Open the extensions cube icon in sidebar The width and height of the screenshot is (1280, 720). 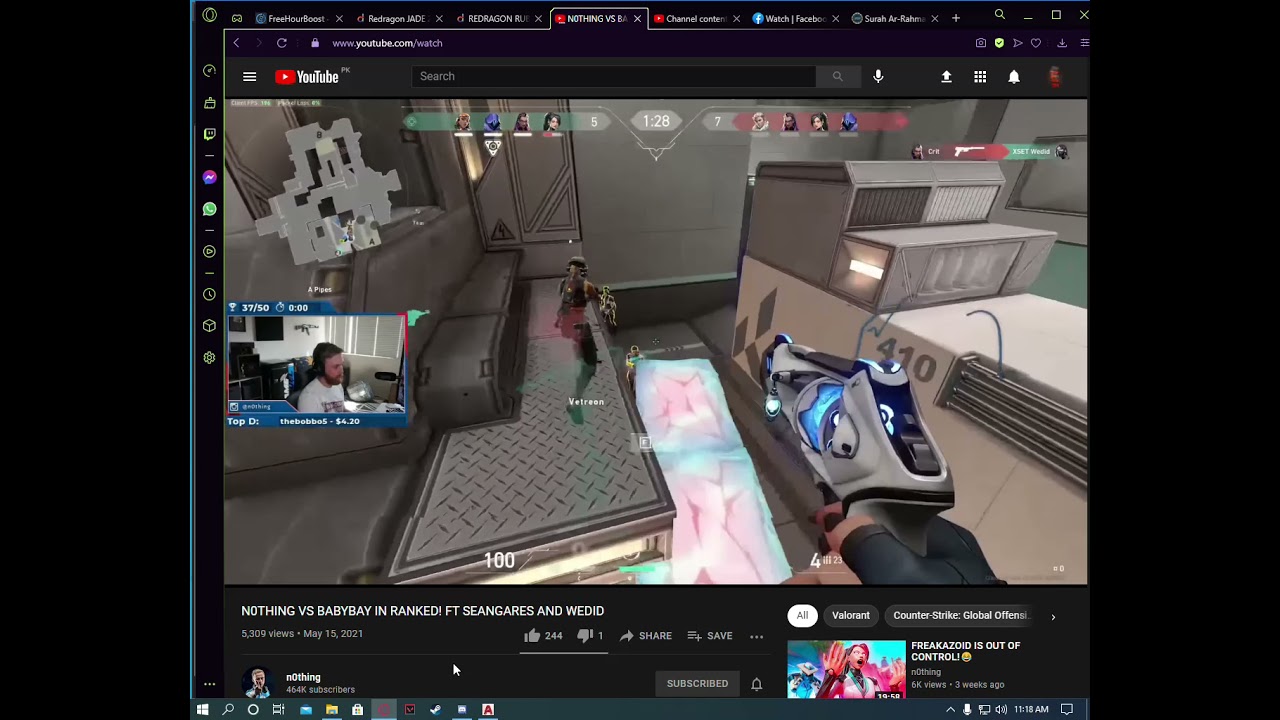point(209,326)
